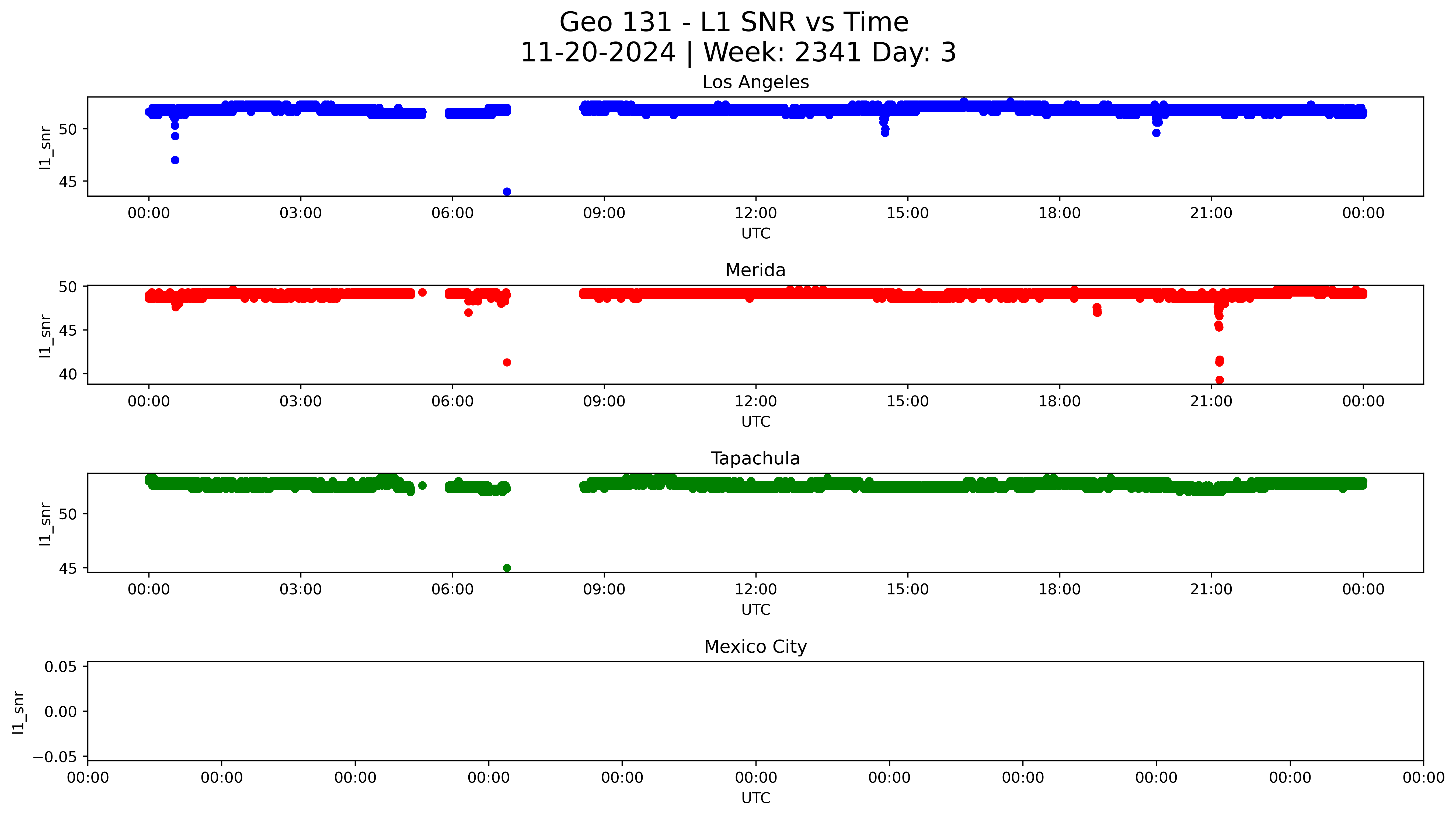Click the red outlier near 41 after 06:00 in Merida
The width and height of the screenshot is (1456, 817).
point(507,362)
